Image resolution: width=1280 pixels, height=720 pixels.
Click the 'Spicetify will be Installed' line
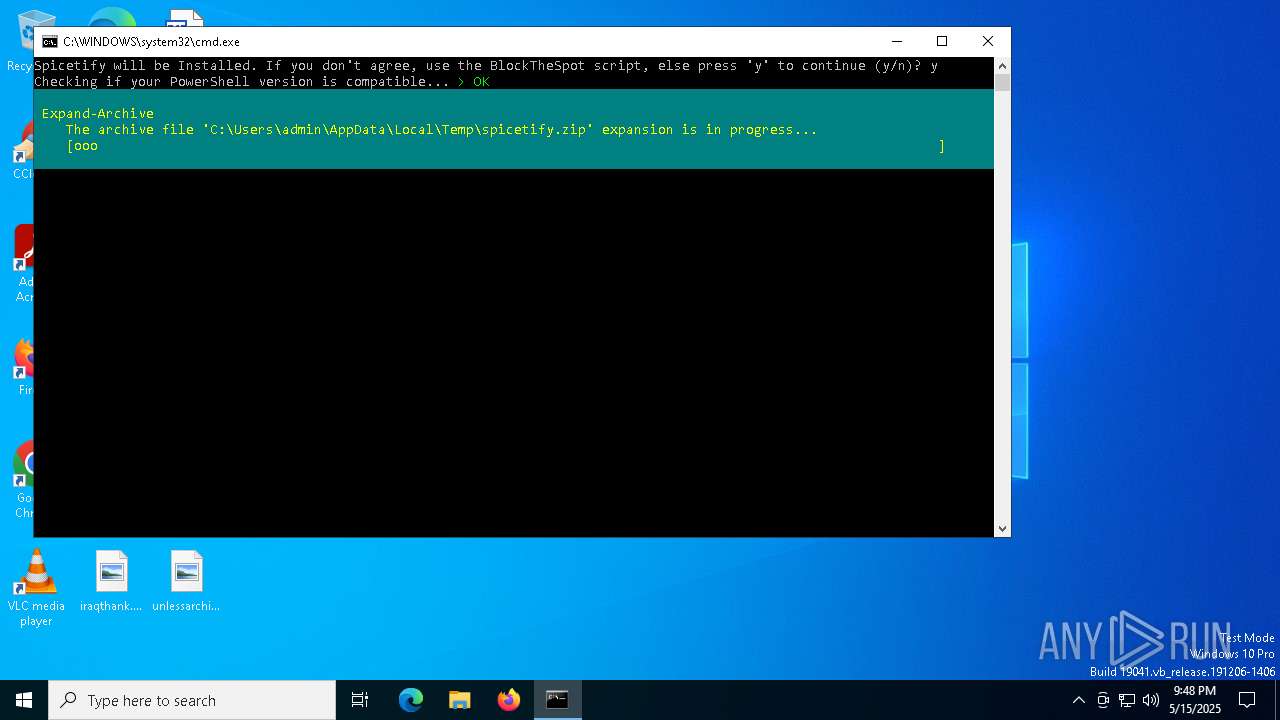pyautogui.click(x=486, y=66)
